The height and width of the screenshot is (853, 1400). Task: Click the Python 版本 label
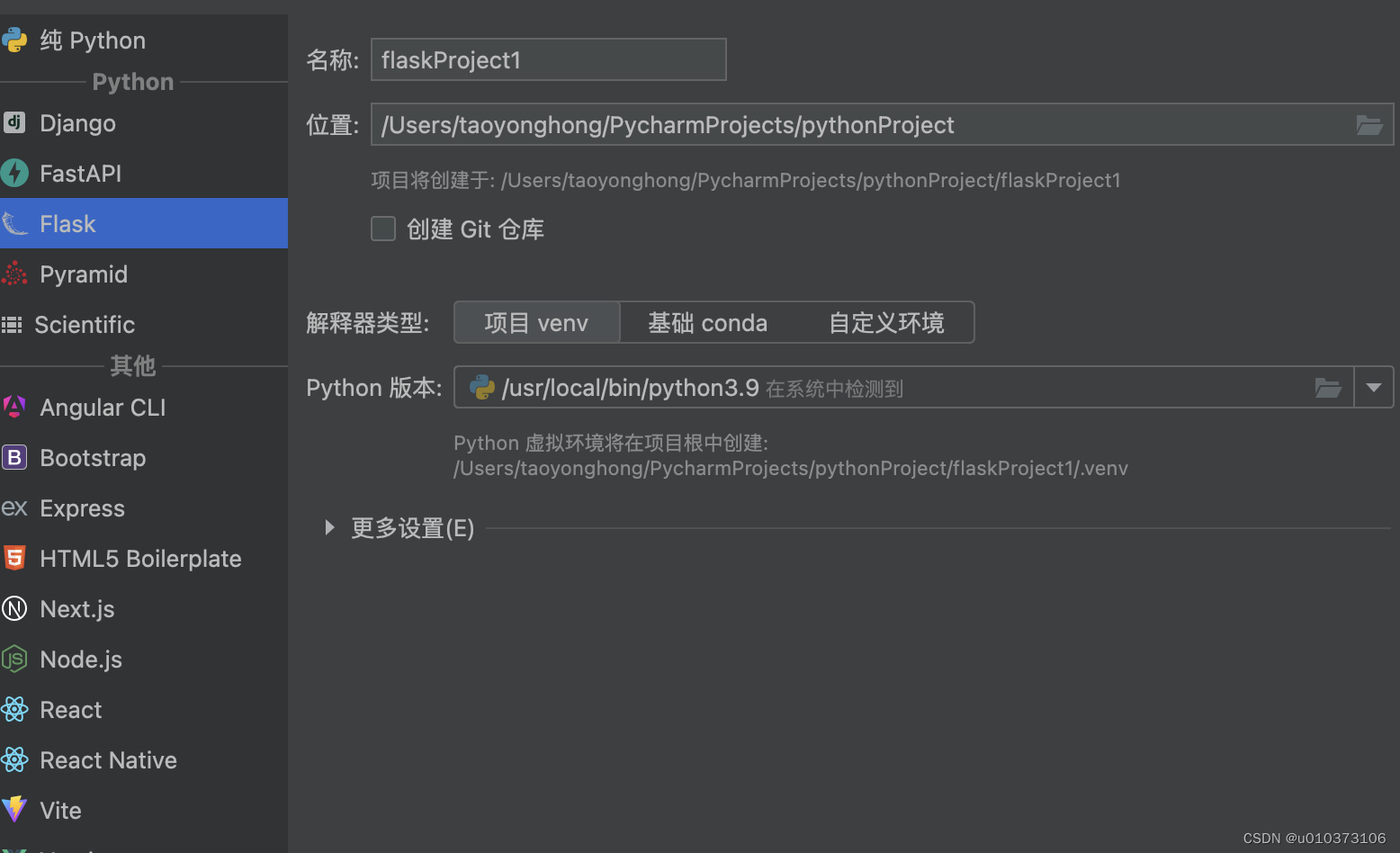click(x=374, y=388)
